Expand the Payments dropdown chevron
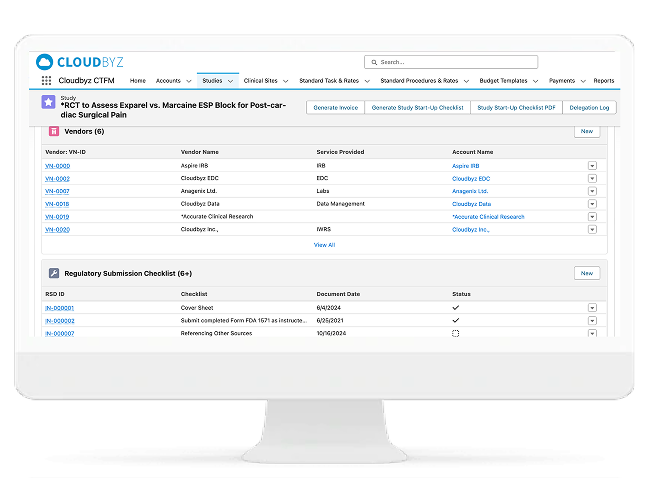Image resolution: width=650 pixels, height=499 pixels. click(583, 81)
